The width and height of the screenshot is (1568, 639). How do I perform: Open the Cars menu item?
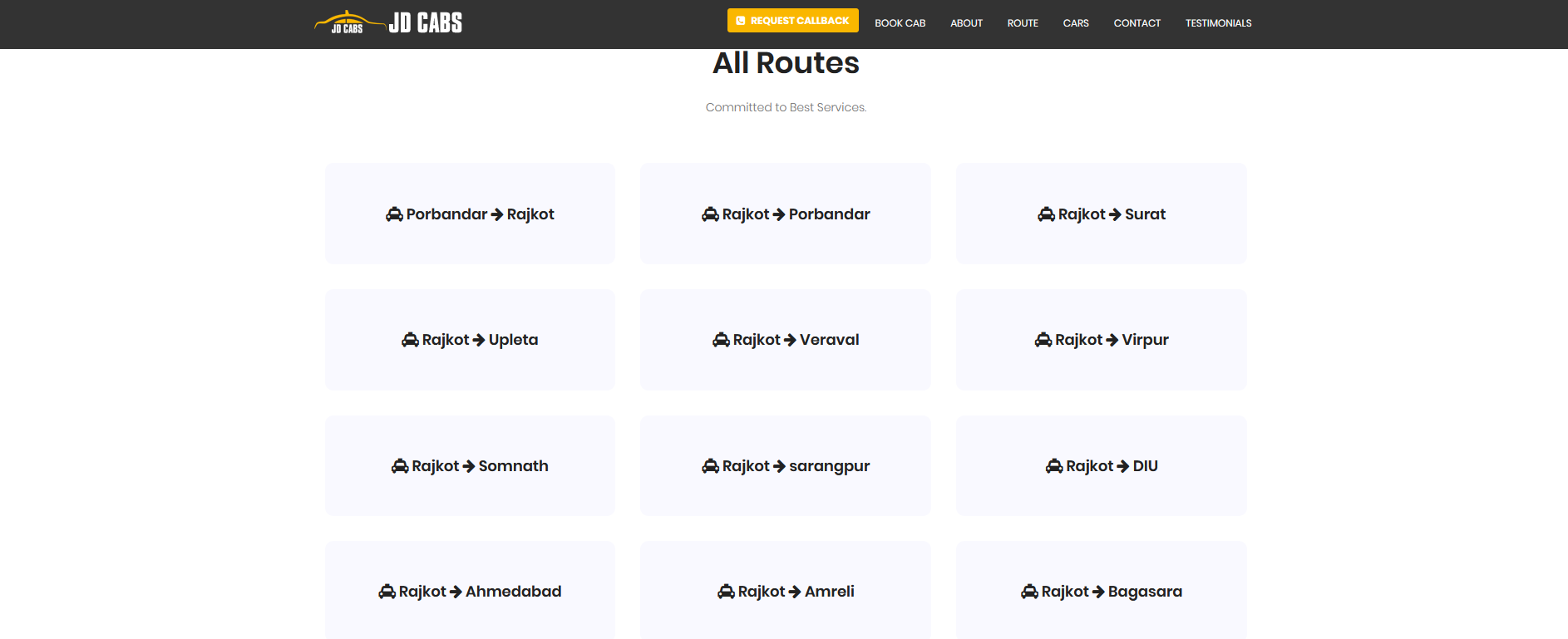[x=1076, y=23]
